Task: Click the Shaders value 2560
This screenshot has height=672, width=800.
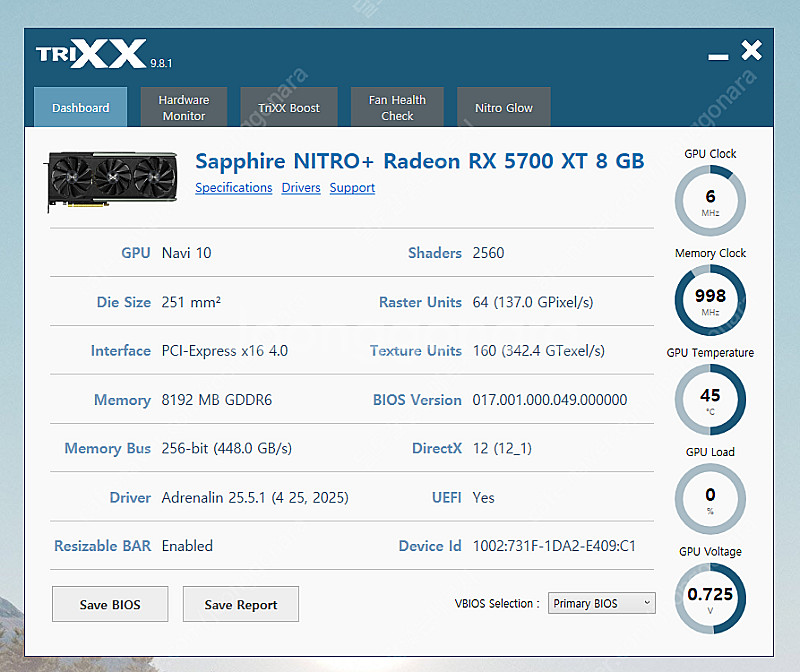Action: [x=488, y=253]
